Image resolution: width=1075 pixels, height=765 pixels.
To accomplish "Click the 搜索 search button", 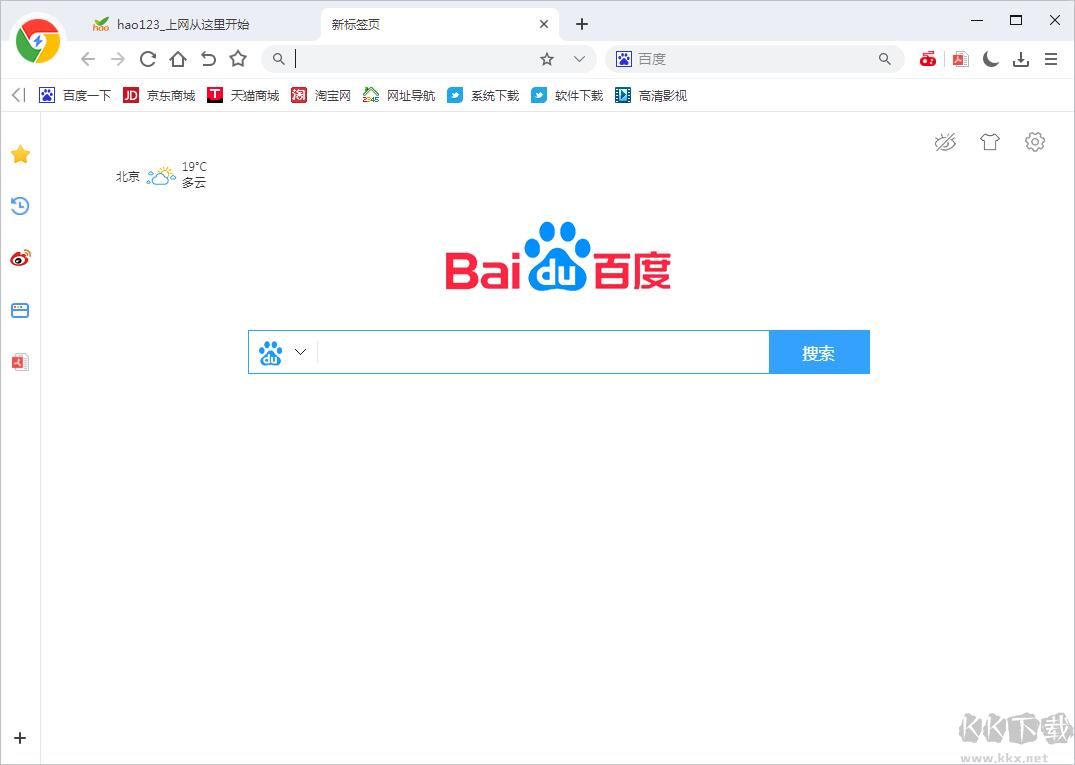I will click(819, 352).
